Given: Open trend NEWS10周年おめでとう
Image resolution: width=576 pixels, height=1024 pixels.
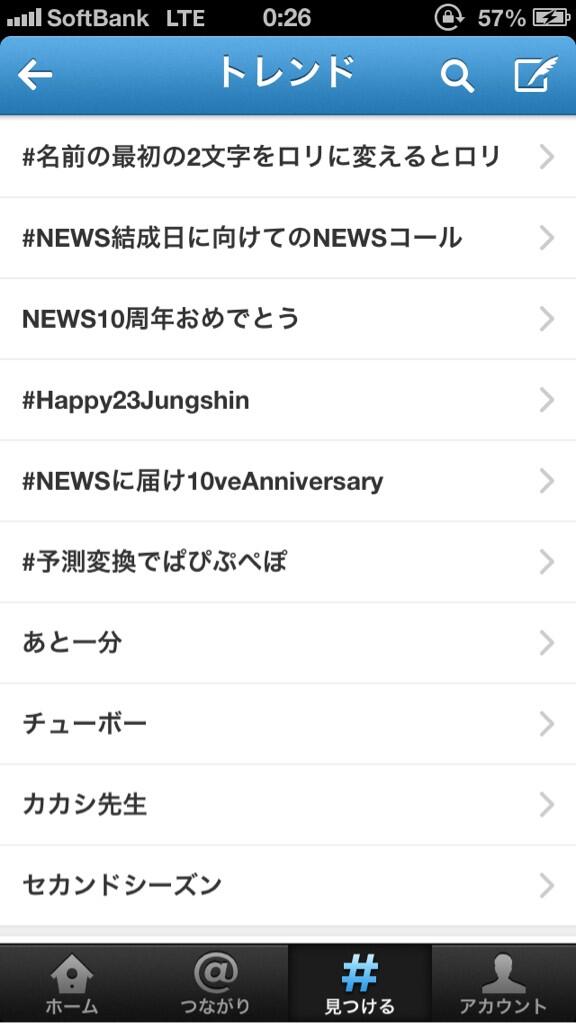Looking at the screenshot, I should 288,319.
